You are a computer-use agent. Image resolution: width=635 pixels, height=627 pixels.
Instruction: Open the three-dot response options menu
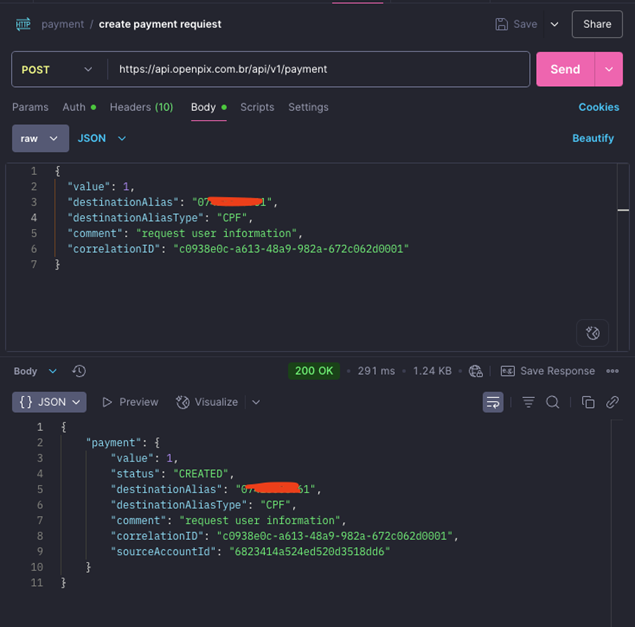pyautogui.click(x=614, y=371)
